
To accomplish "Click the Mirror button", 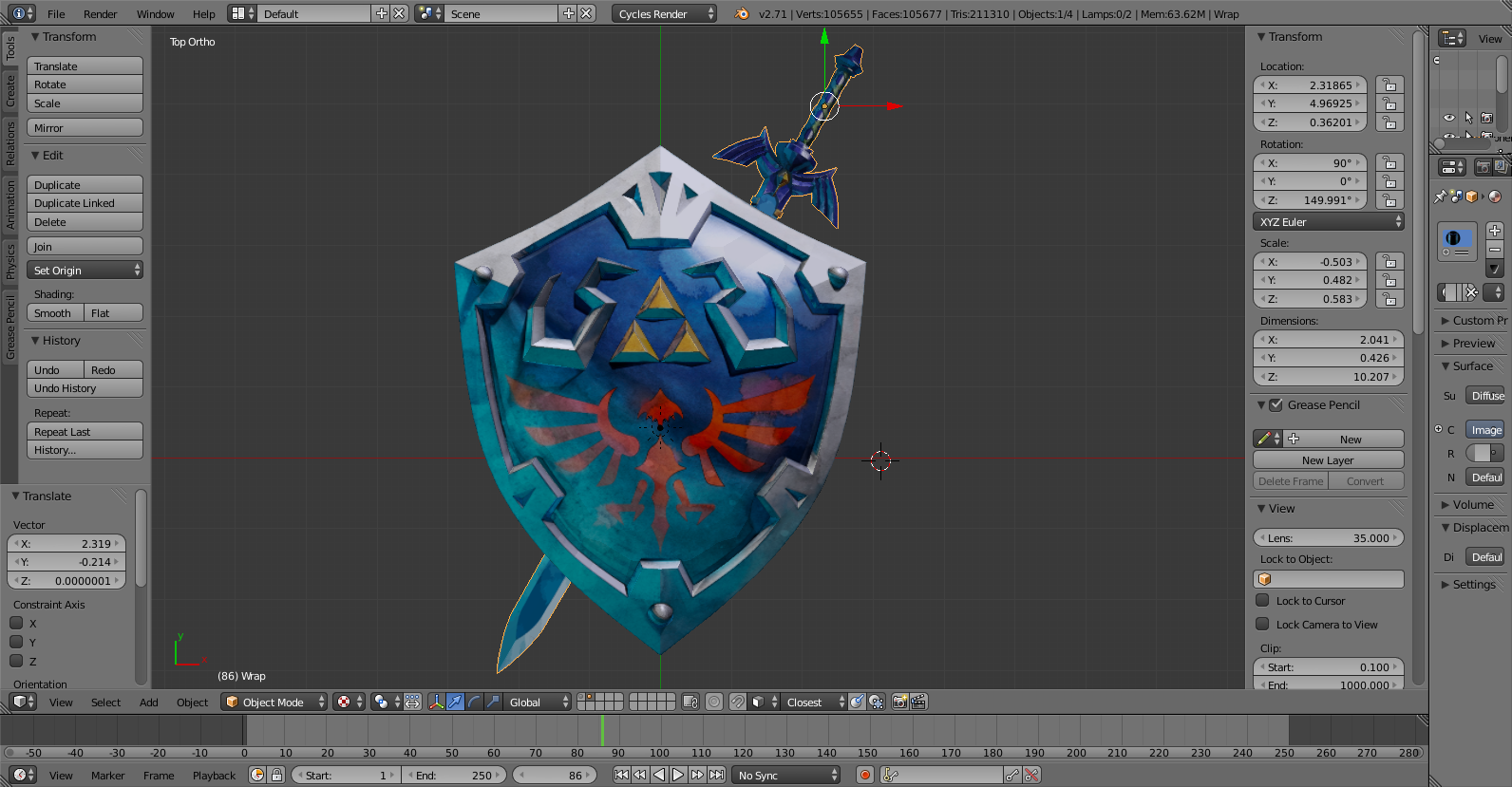I will click(x=85, y=128).
